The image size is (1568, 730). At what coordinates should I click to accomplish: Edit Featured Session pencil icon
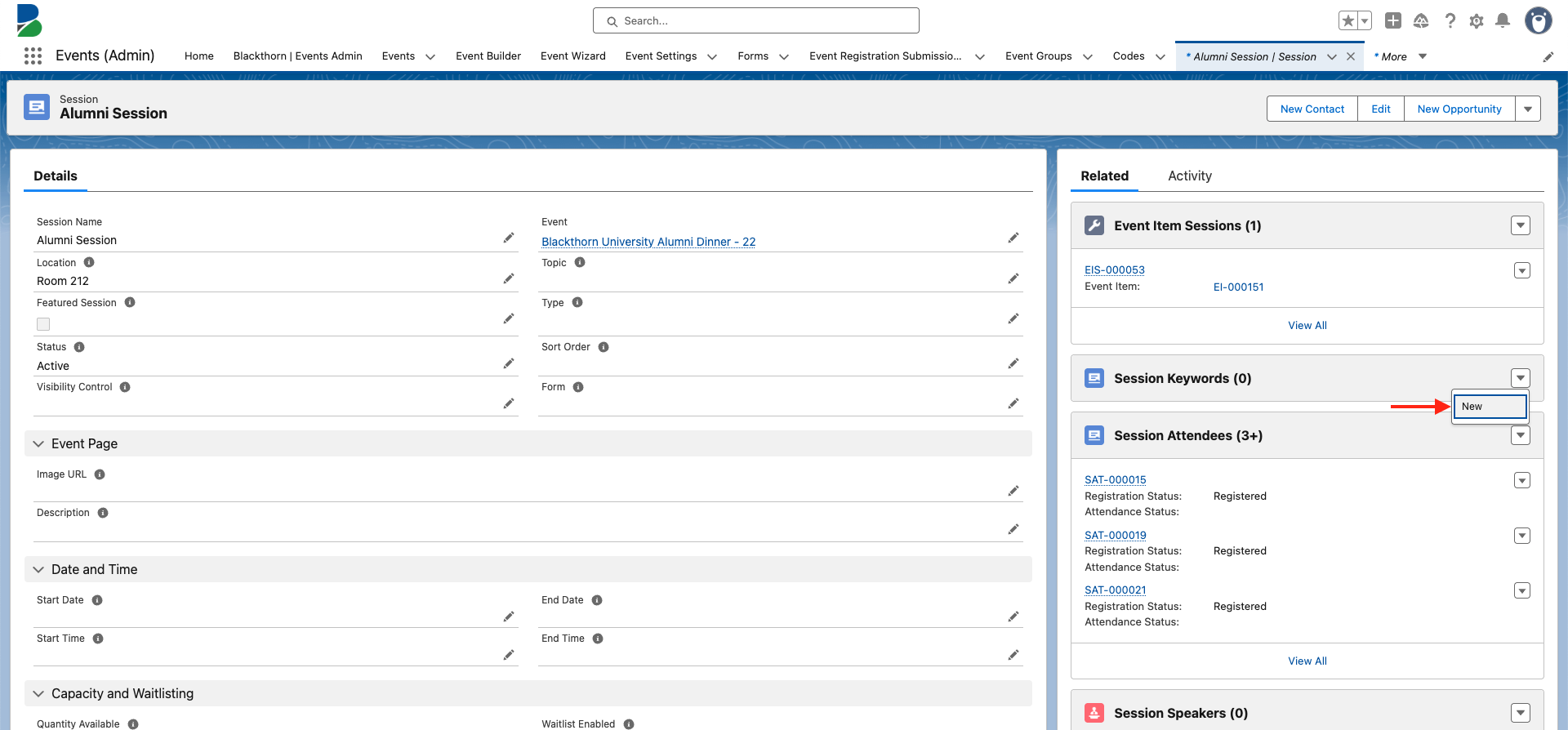click(x=509, y=318)
